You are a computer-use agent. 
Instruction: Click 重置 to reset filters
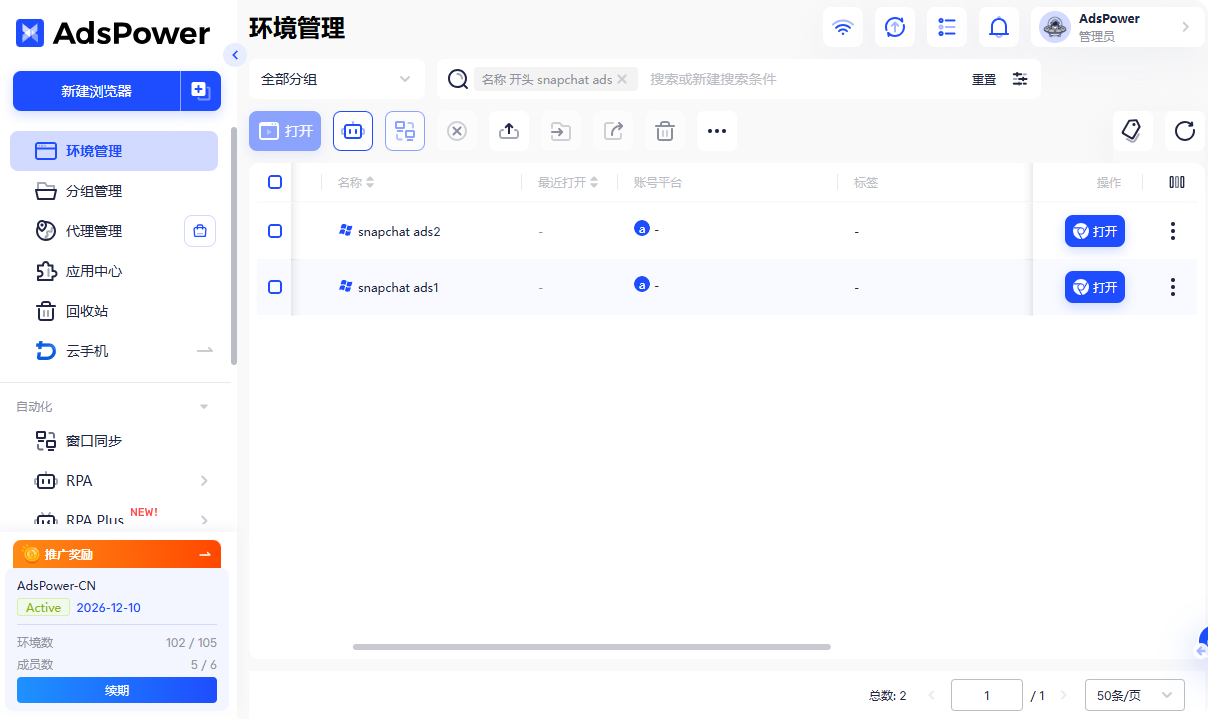(984, 79)
